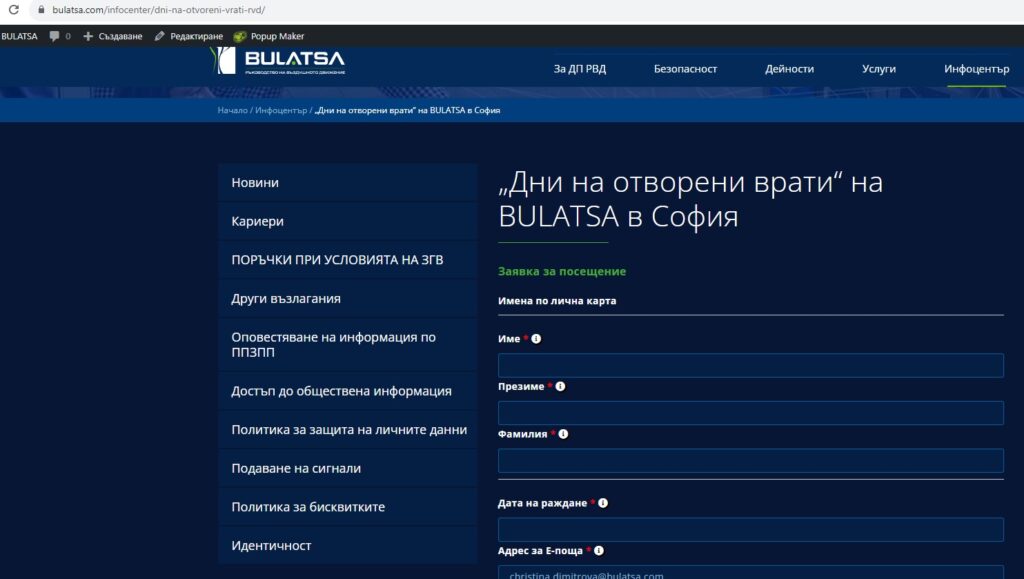The image size is (1024, 579).
Task: Click the Popup Maker icon
Action: click(x=240, y=36)
